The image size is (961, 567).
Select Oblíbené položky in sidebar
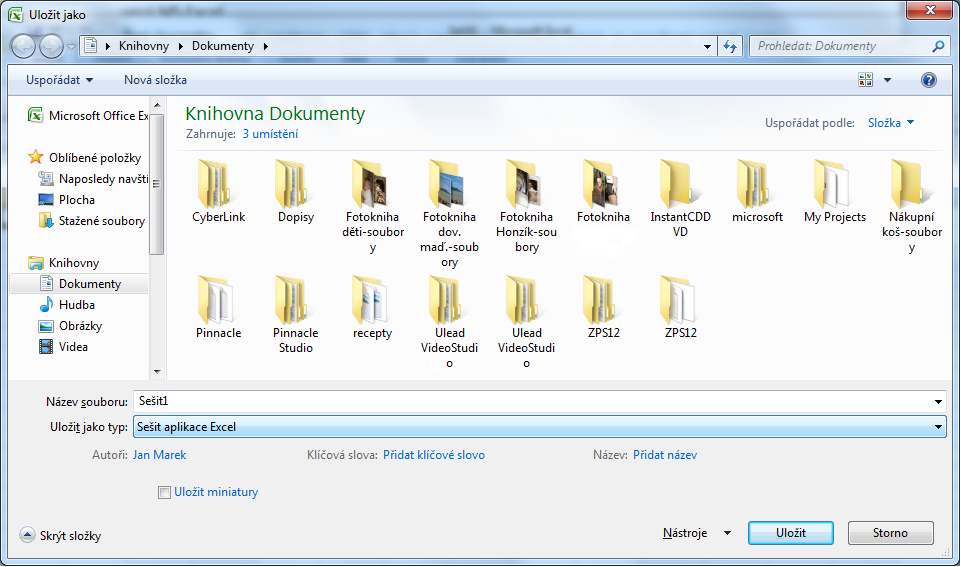85,158
